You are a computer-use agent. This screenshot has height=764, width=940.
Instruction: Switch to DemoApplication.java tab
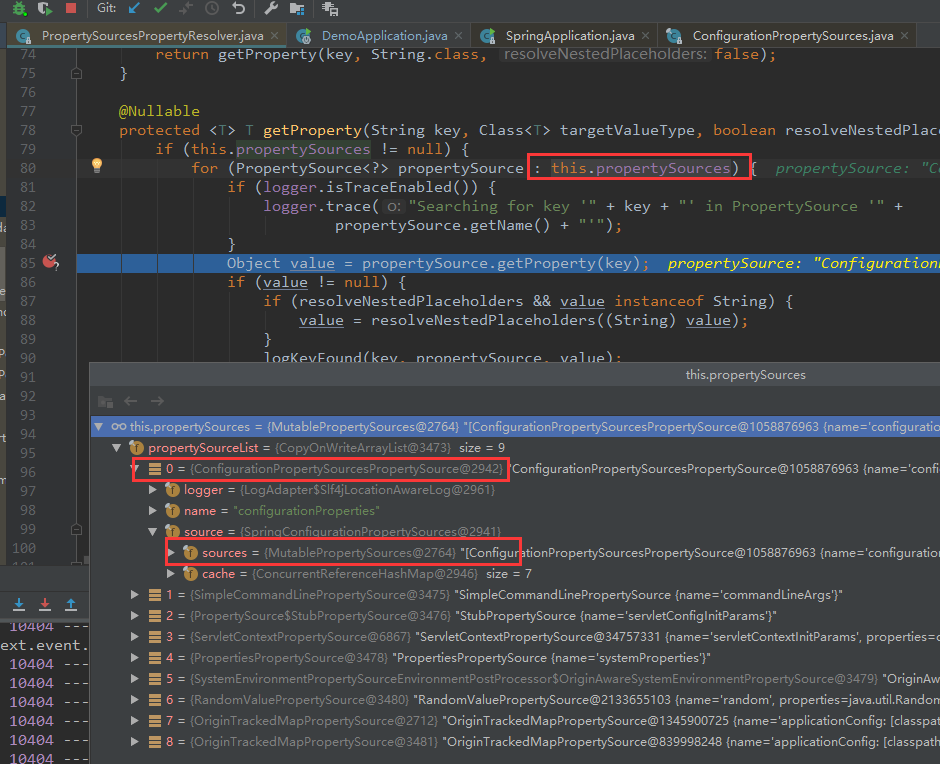pyautogui.click(x=384, y=36)
